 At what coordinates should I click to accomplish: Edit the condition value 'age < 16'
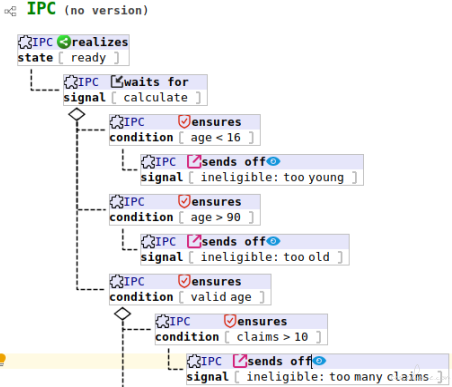click(215, 137)
